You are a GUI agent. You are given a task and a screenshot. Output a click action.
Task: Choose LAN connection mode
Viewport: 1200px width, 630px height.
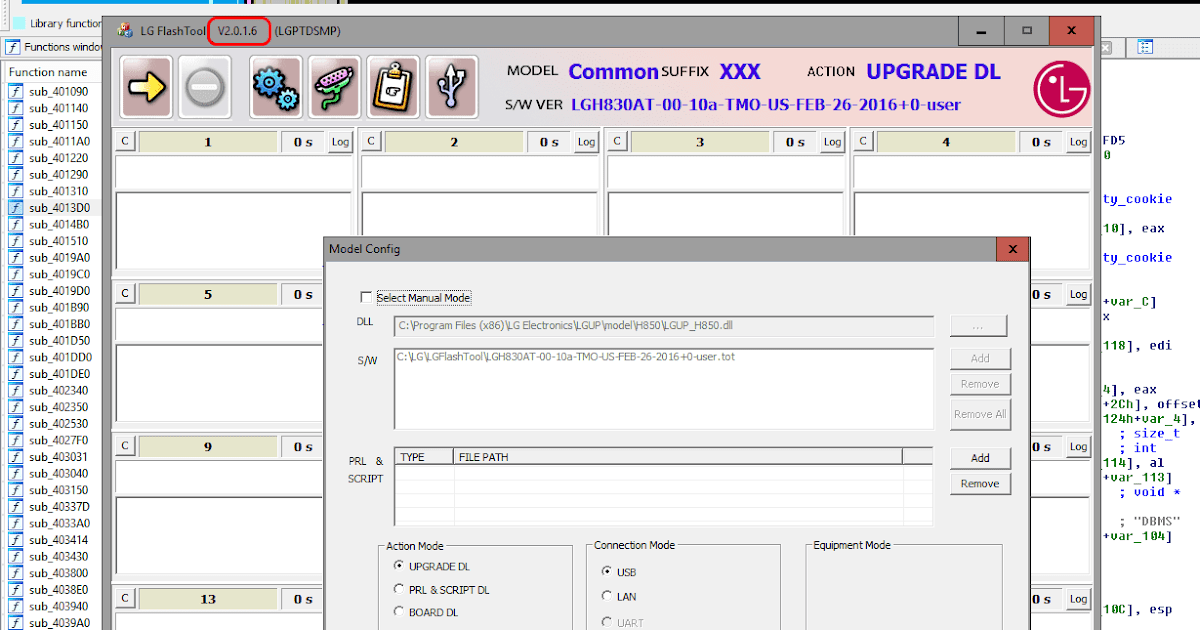(x=607, y=596)
